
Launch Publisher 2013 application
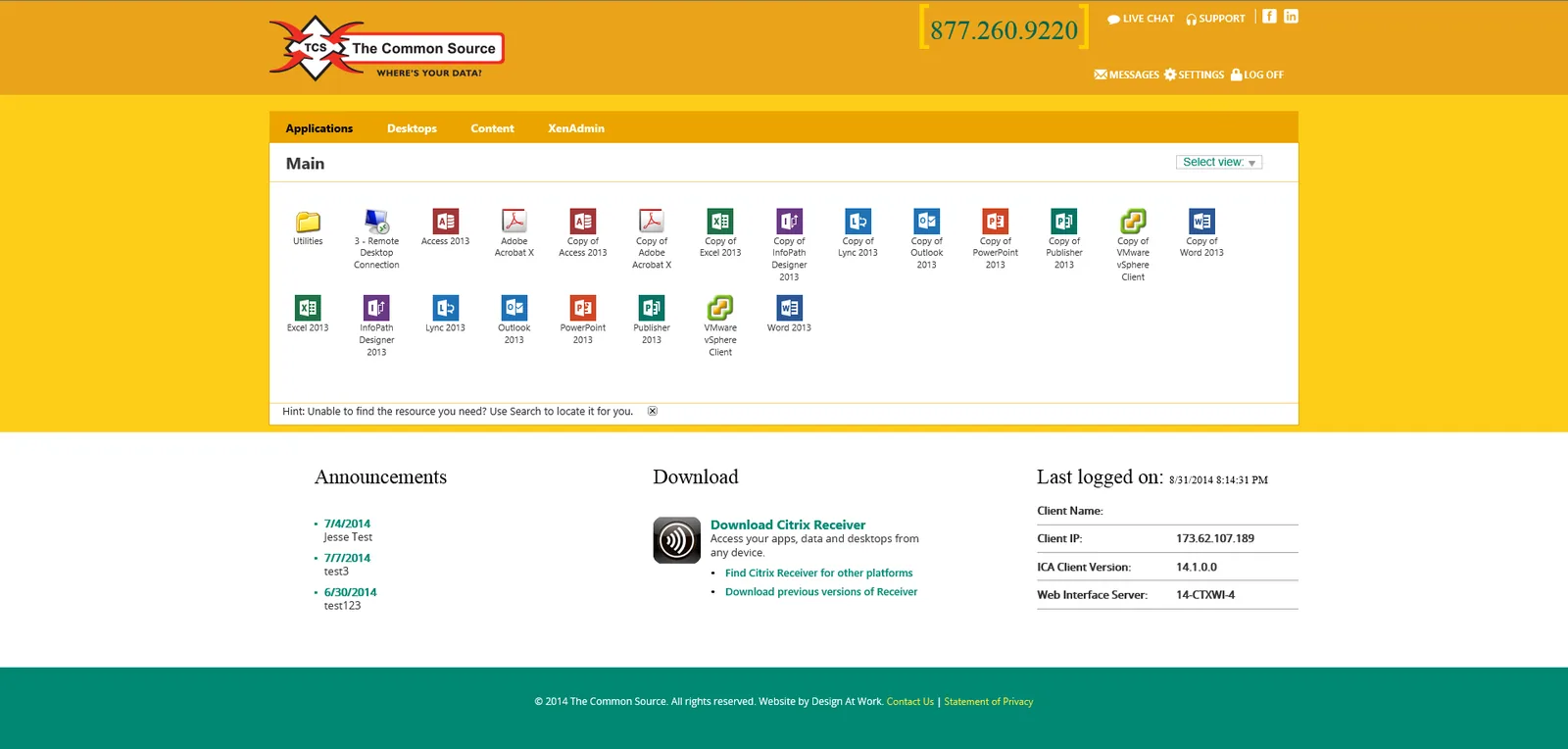pos(652,308)
